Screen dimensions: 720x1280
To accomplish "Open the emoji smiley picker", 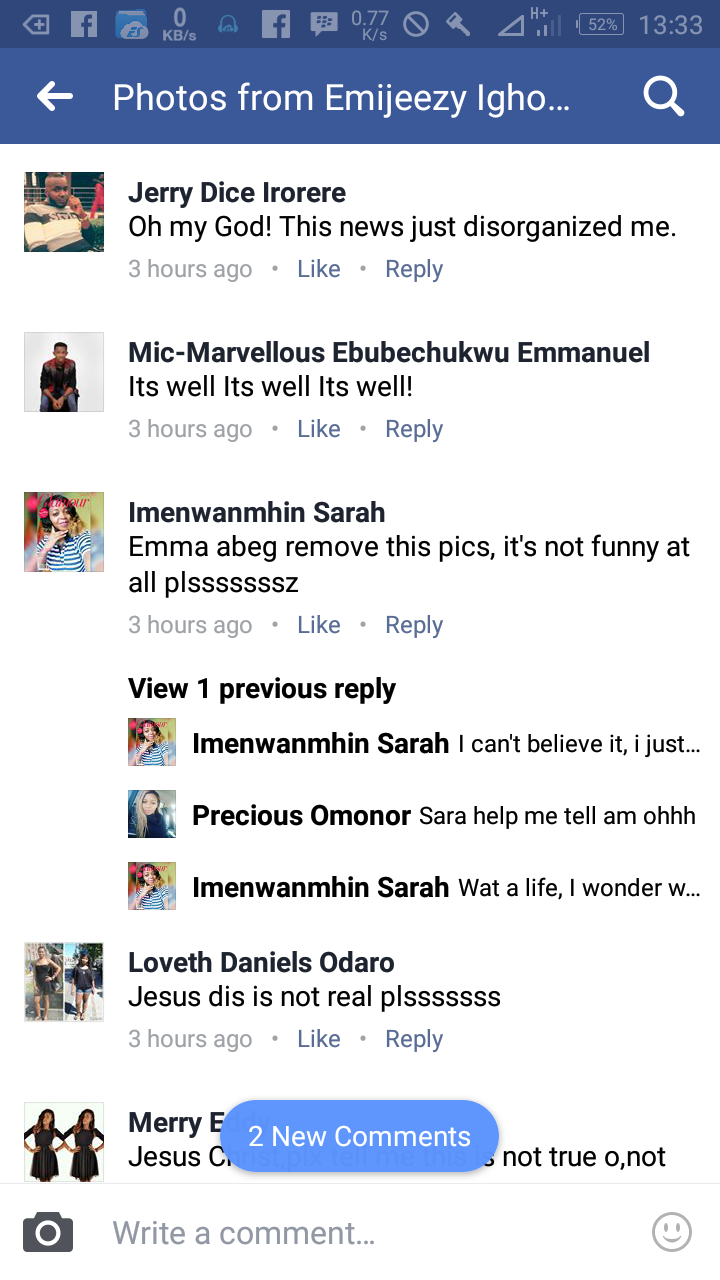I will [671, 1232].
